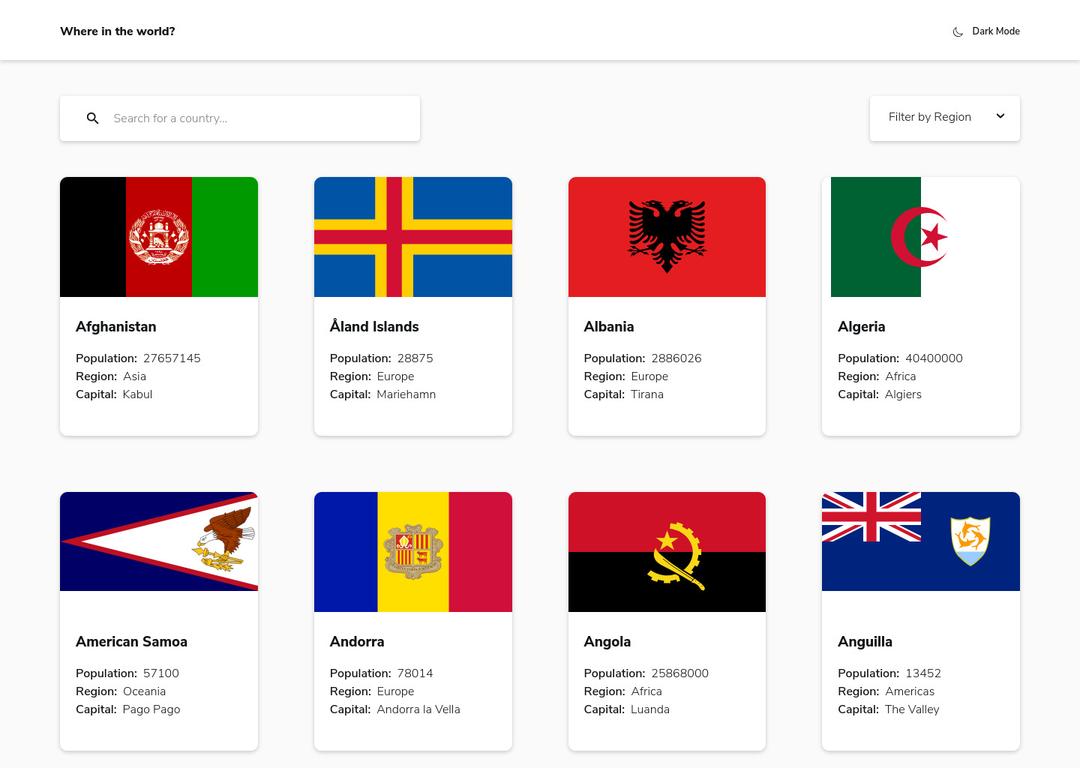Screen dimensions: 1080x768
Task: Open the Angola flag card
Action: 667,552
